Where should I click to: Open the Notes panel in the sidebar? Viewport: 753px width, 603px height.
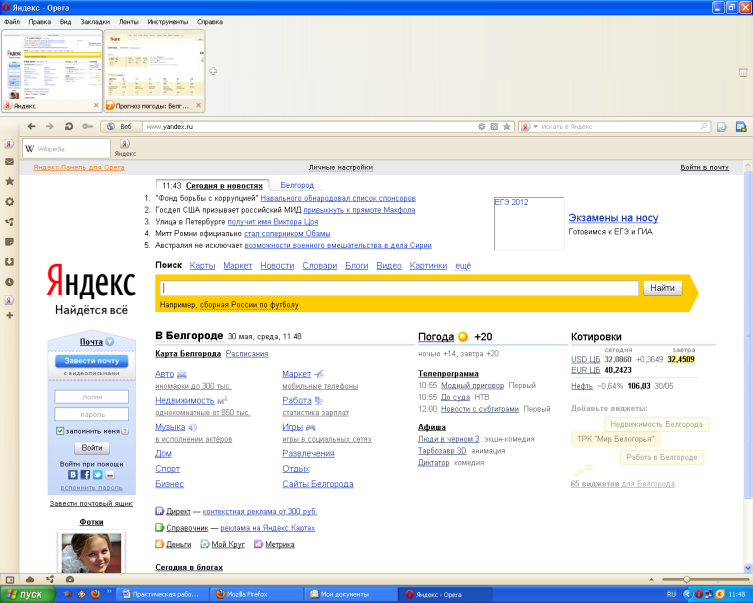9,241
